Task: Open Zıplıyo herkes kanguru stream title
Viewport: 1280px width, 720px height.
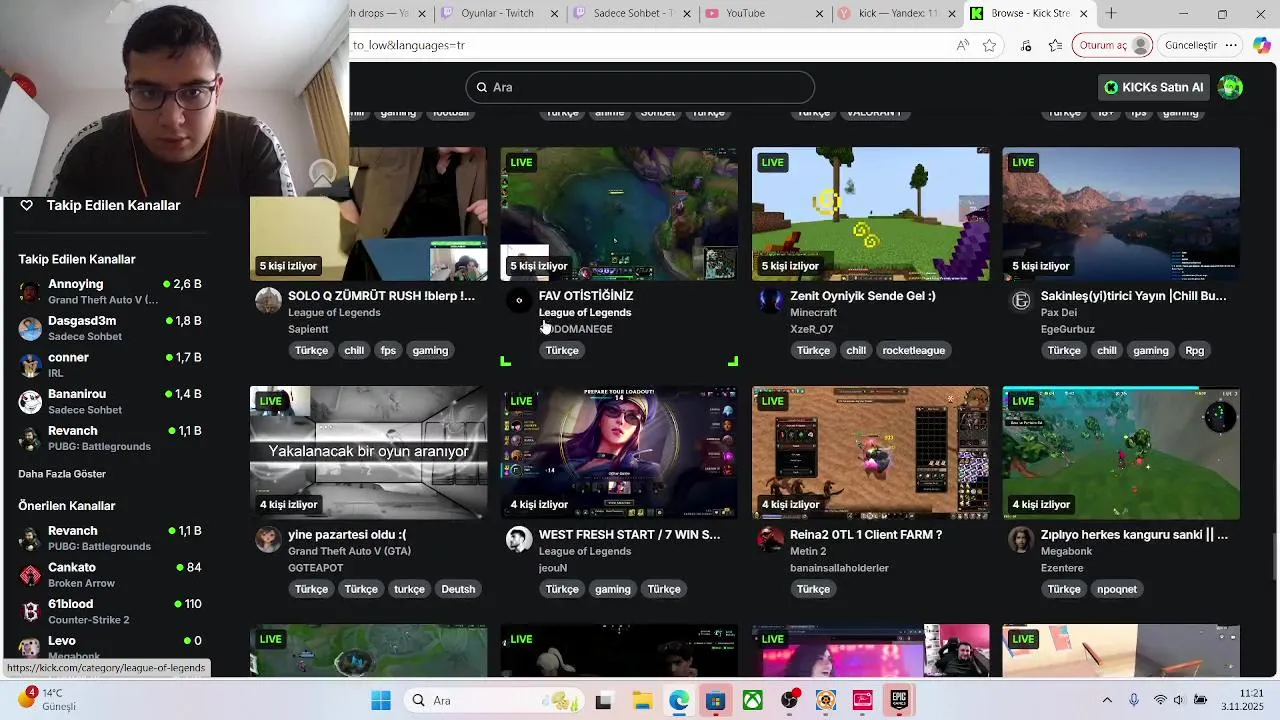Action: point(1134,535)
